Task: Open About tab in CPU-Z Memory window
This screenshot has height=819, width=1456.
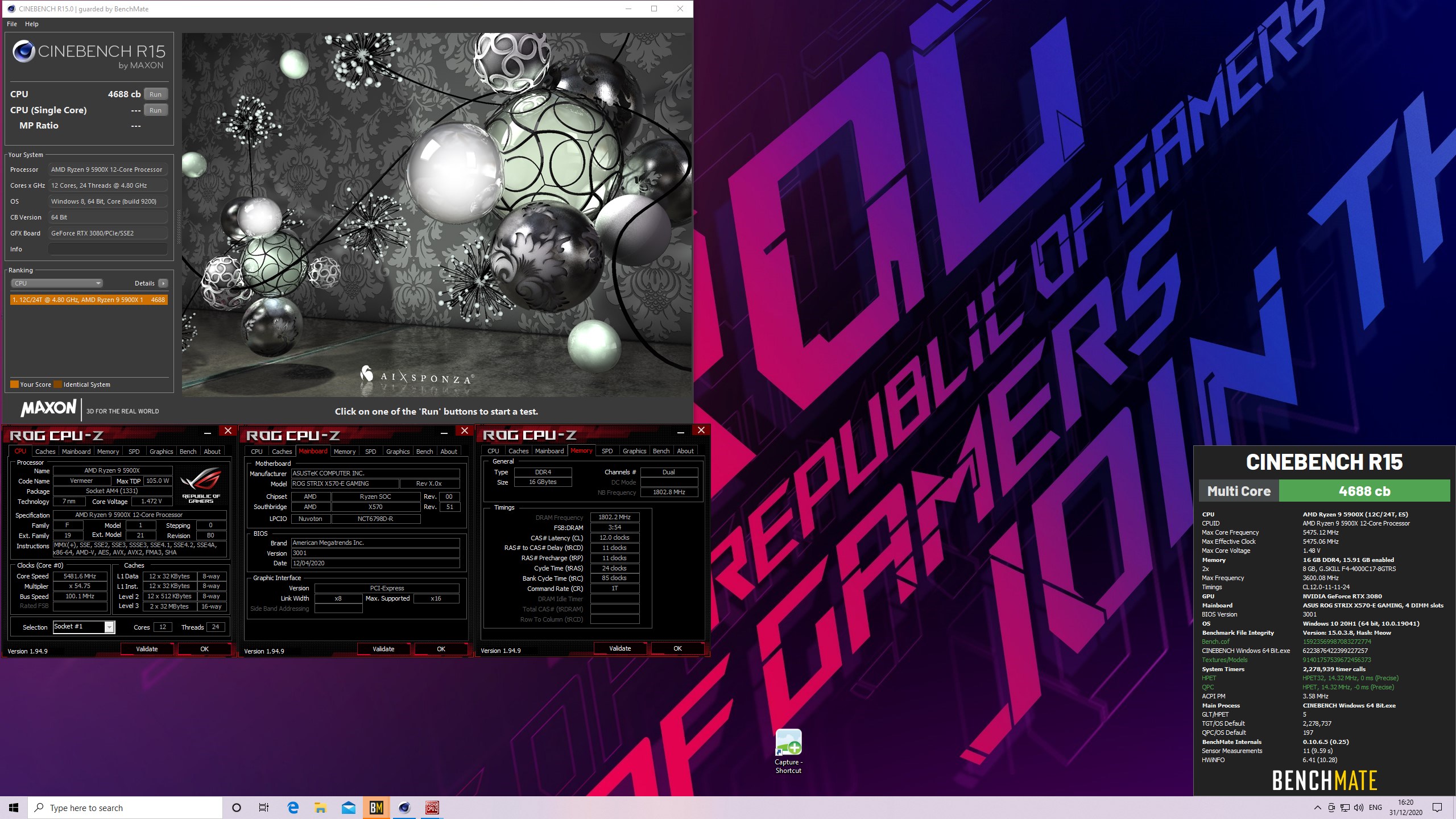Action: [685, 451]
